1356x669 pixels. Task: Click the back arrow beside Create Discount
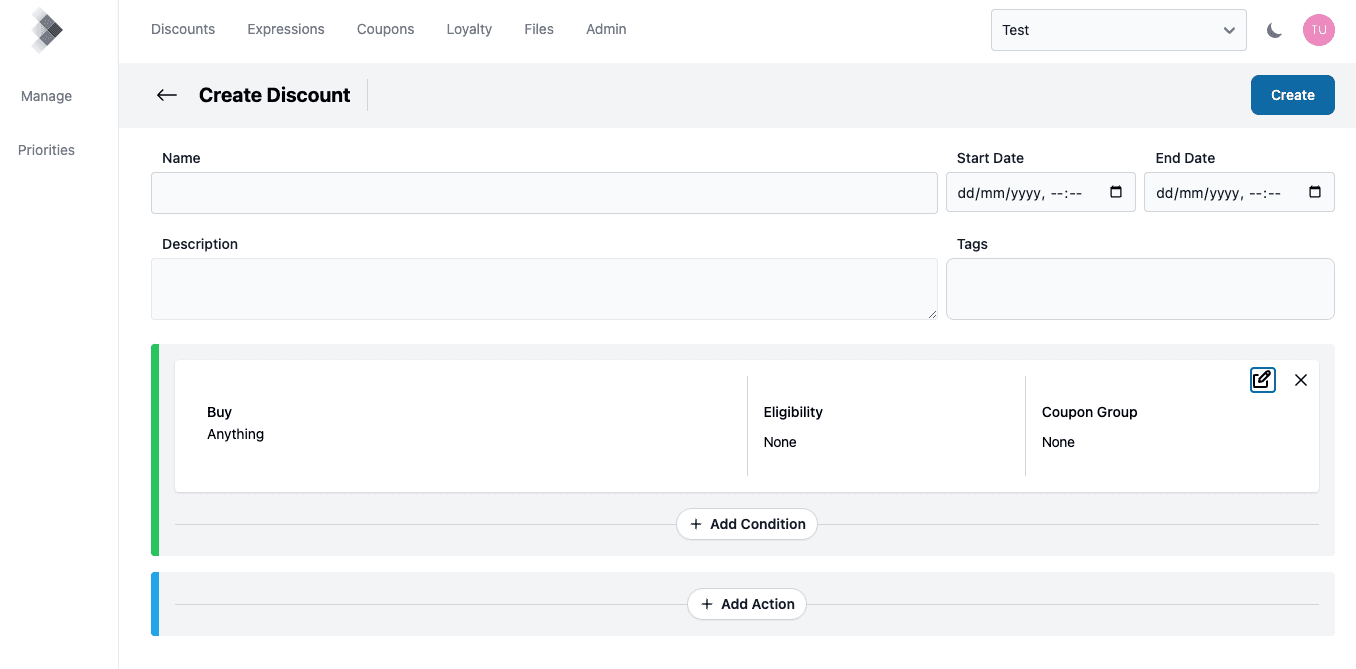167,95
